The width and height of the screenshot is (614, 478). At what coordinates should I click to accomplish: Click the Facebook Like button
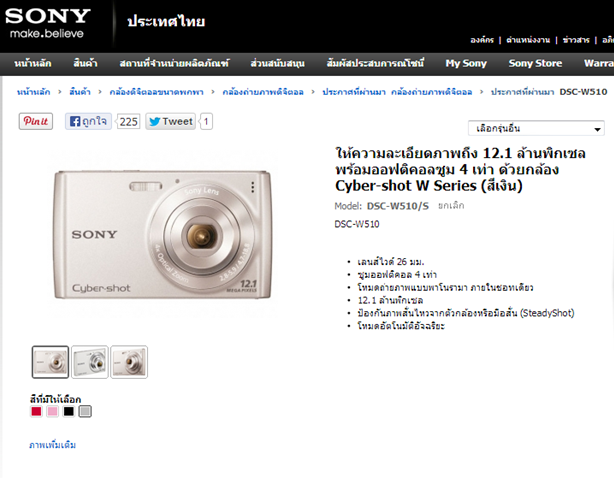(88, 121)
